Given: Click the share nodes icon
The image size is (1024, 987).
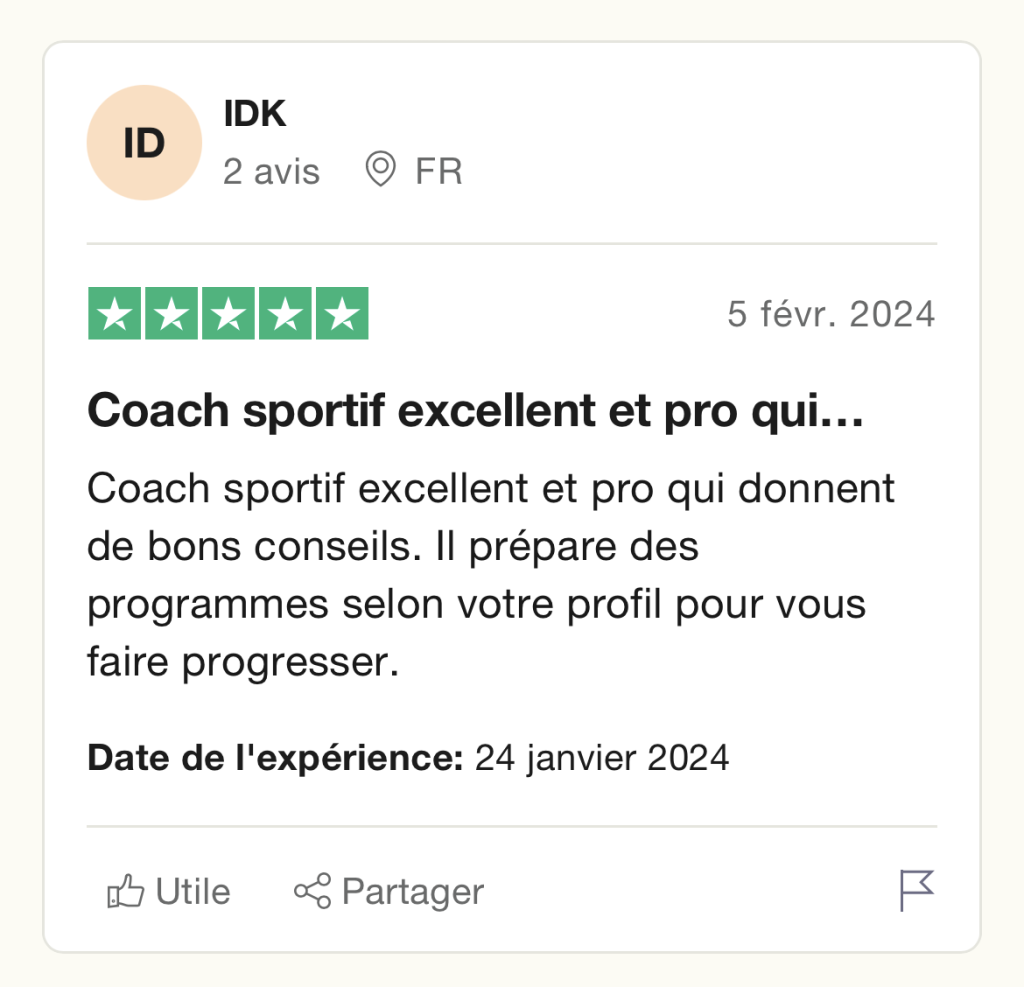Looking at the screenshot, I should pyautogui.click(x=313, y=891).
